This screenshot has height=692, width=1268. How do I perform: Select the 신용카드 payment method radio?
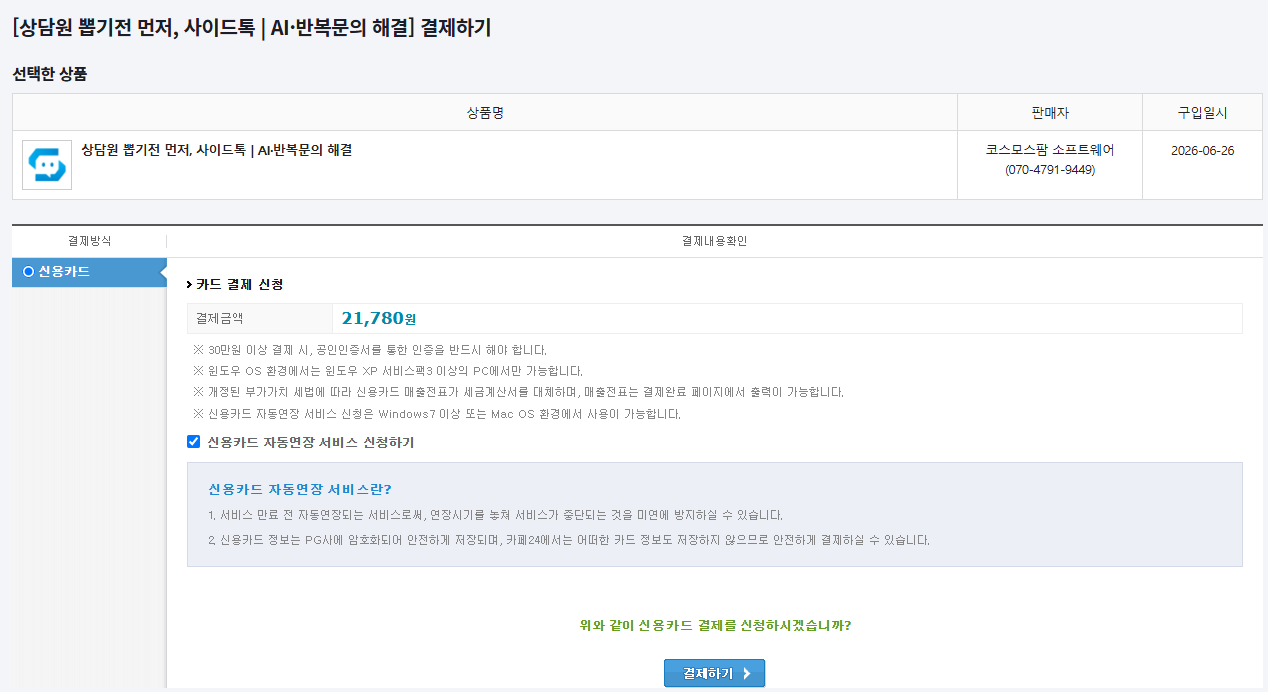click(x=28, y=272)
